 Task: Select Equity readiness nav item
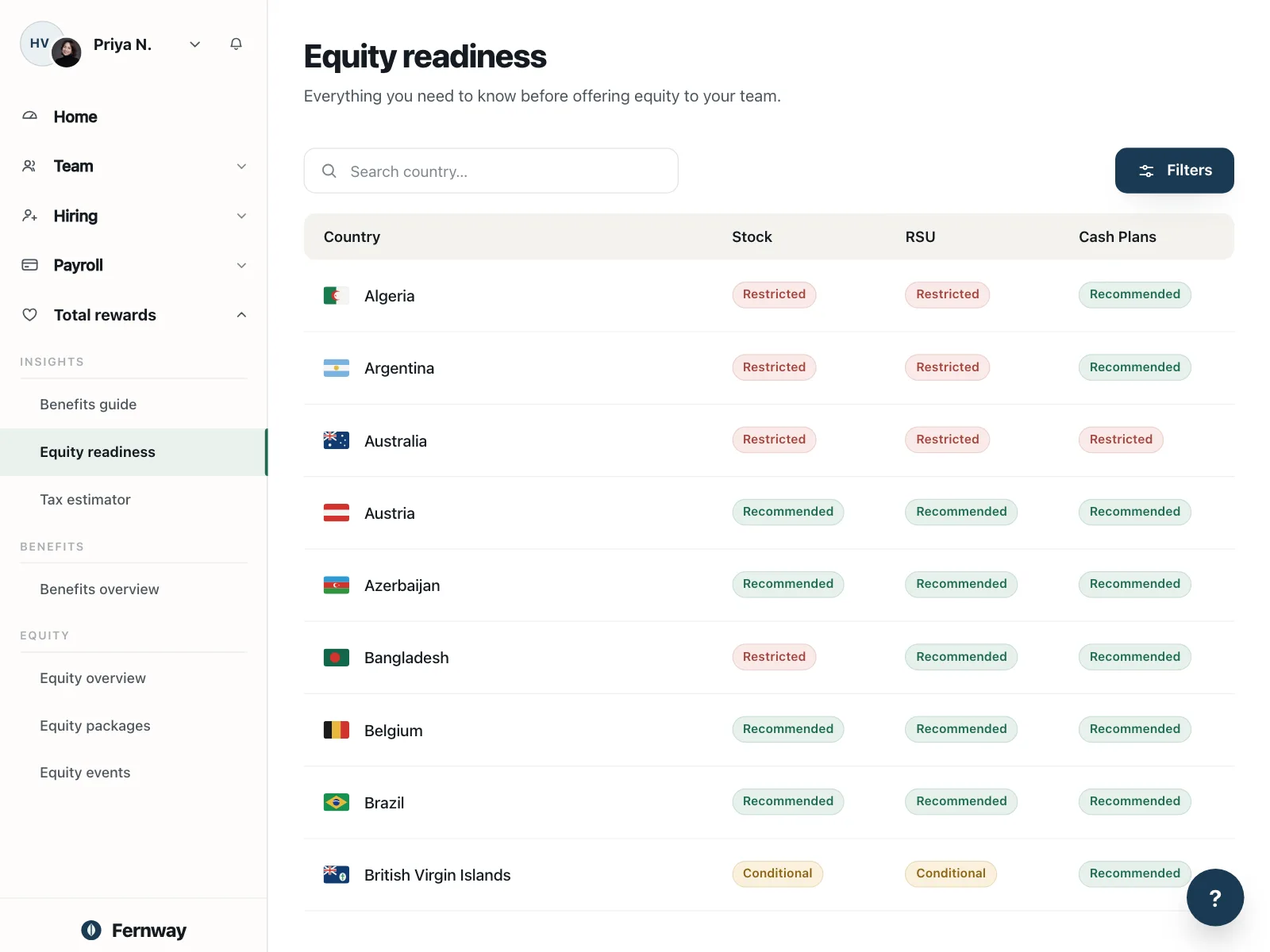133,452
